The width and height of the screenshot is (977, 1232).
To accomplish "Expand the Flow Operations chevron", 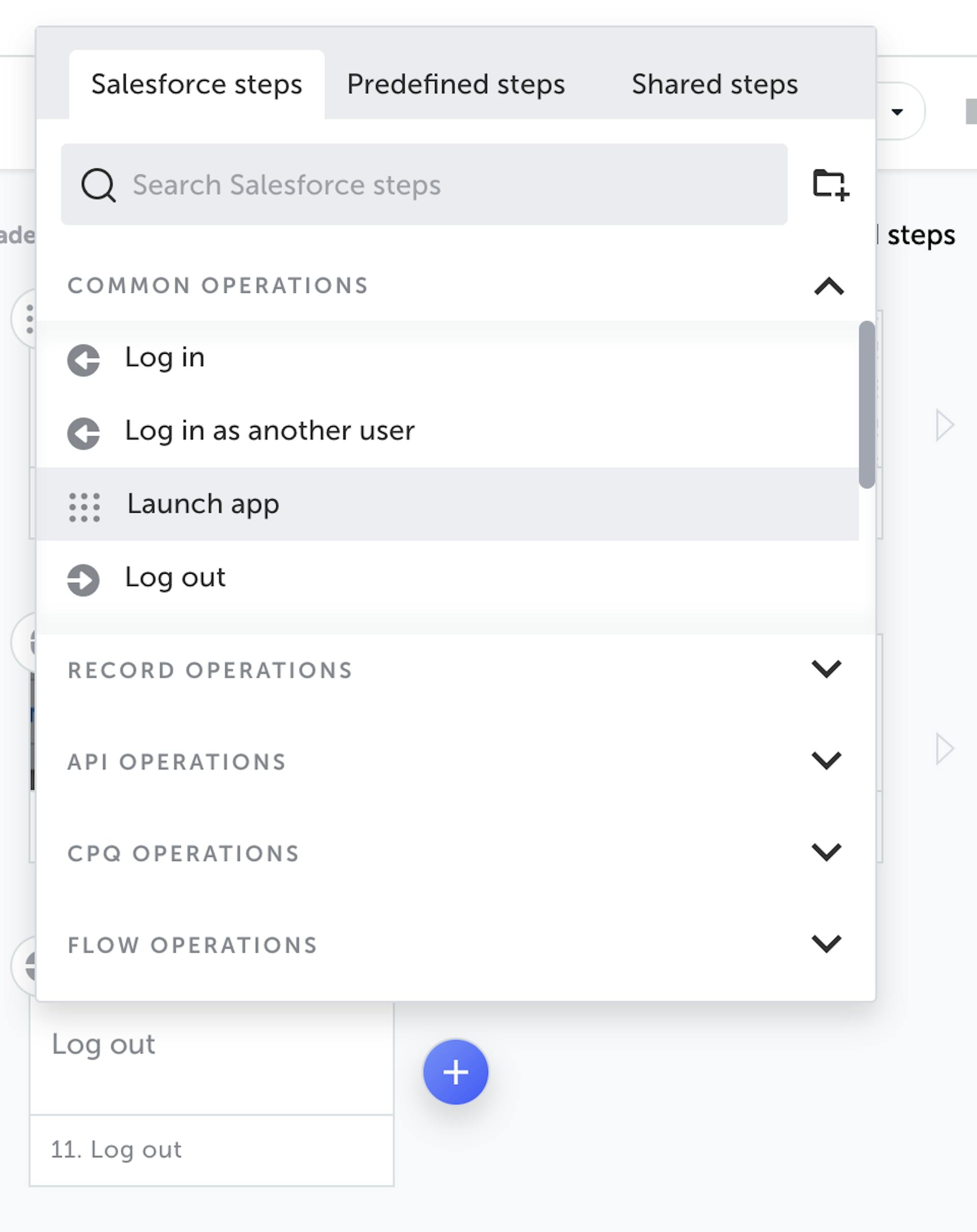I will tap(826, 944).
